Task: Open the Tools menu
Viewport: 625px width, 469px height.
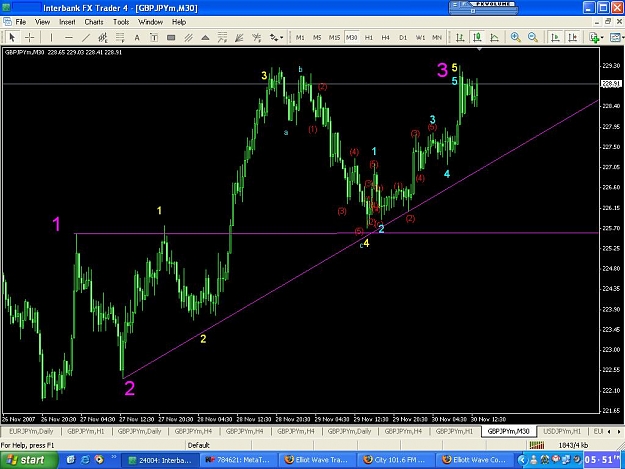Action: coord(121,22)
